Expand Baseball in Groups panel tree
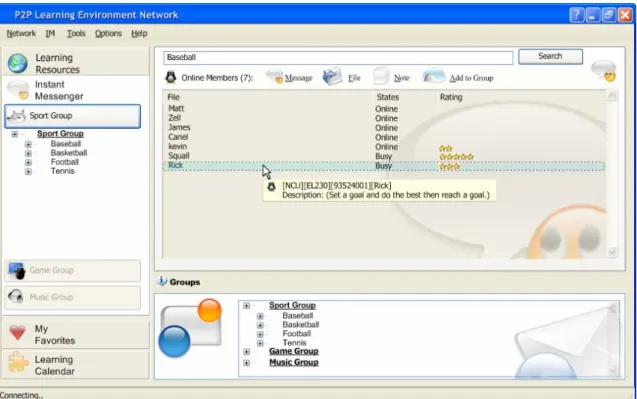The height and width of the screenshot is (399, 637). pos(260,316)
